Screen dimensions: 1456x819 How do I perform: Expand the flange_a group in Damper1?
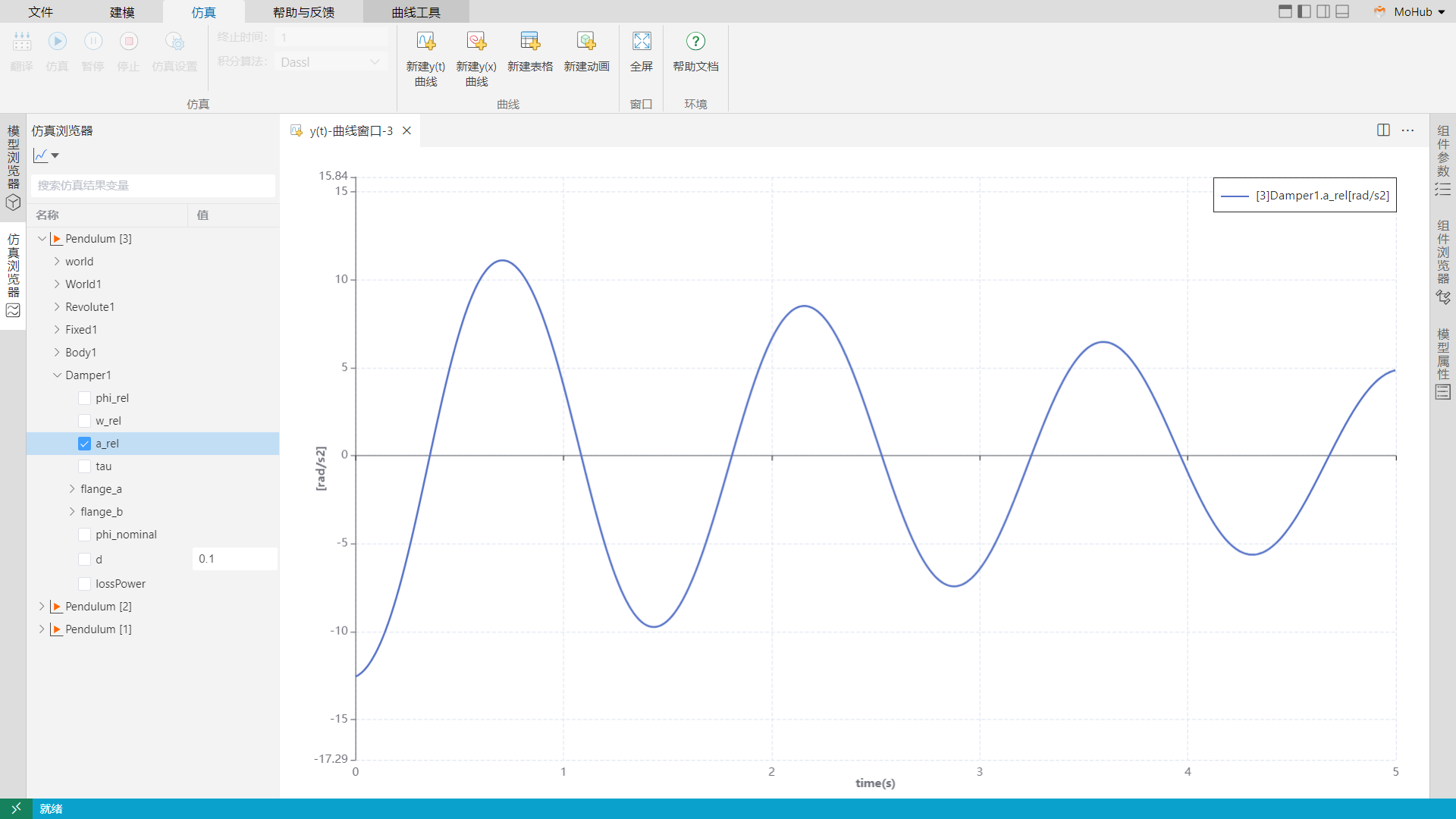click(x=70, y=489)
